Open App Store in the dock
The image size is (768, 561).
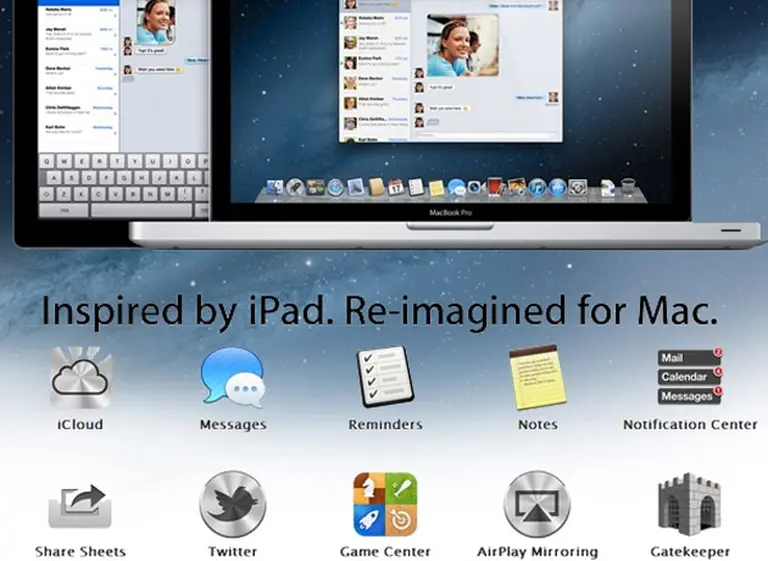pos(557,187)
